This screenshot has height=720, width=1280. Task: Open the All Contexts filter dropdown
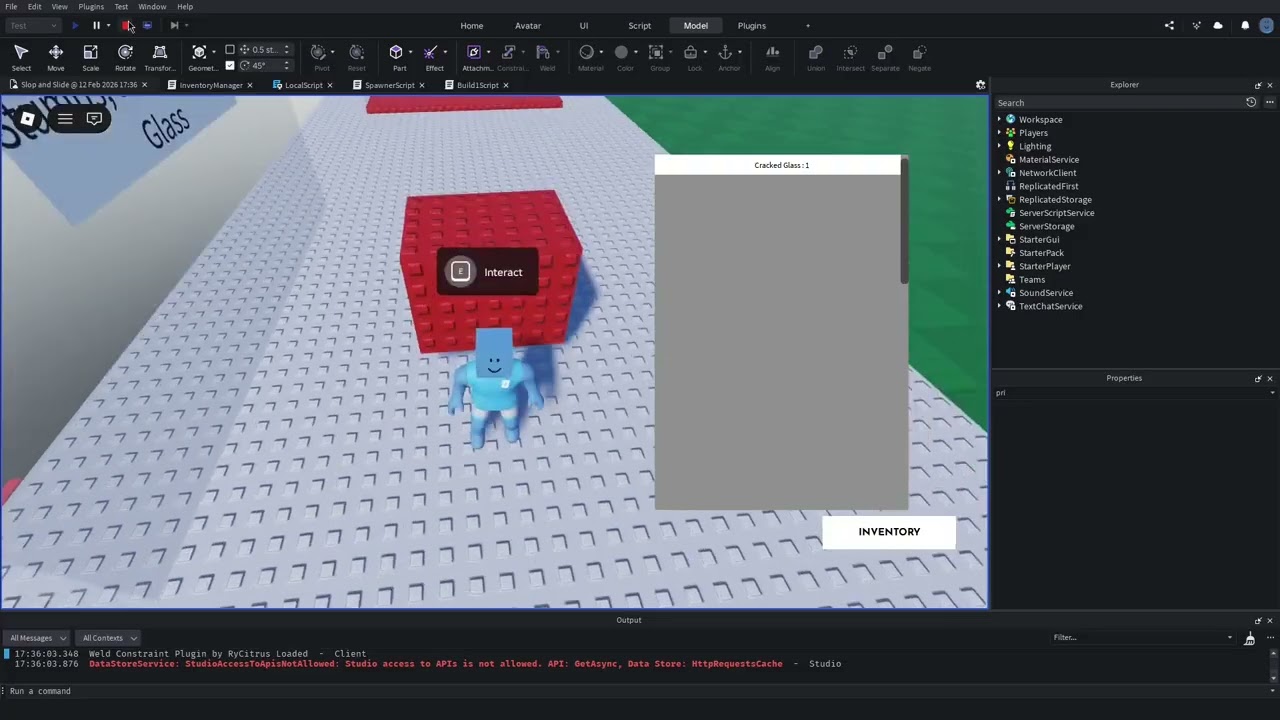(109, 638)
